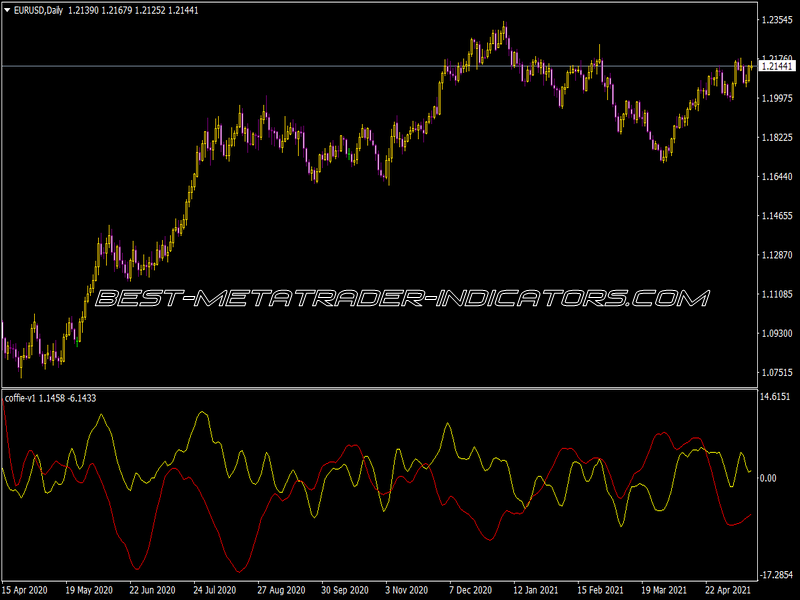Click the 3 Nov 2020 date label

[407, 590]
